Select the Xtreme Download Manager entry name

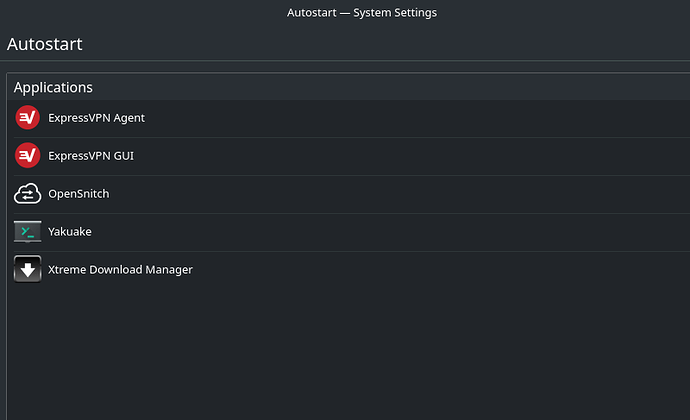(120, 269)
